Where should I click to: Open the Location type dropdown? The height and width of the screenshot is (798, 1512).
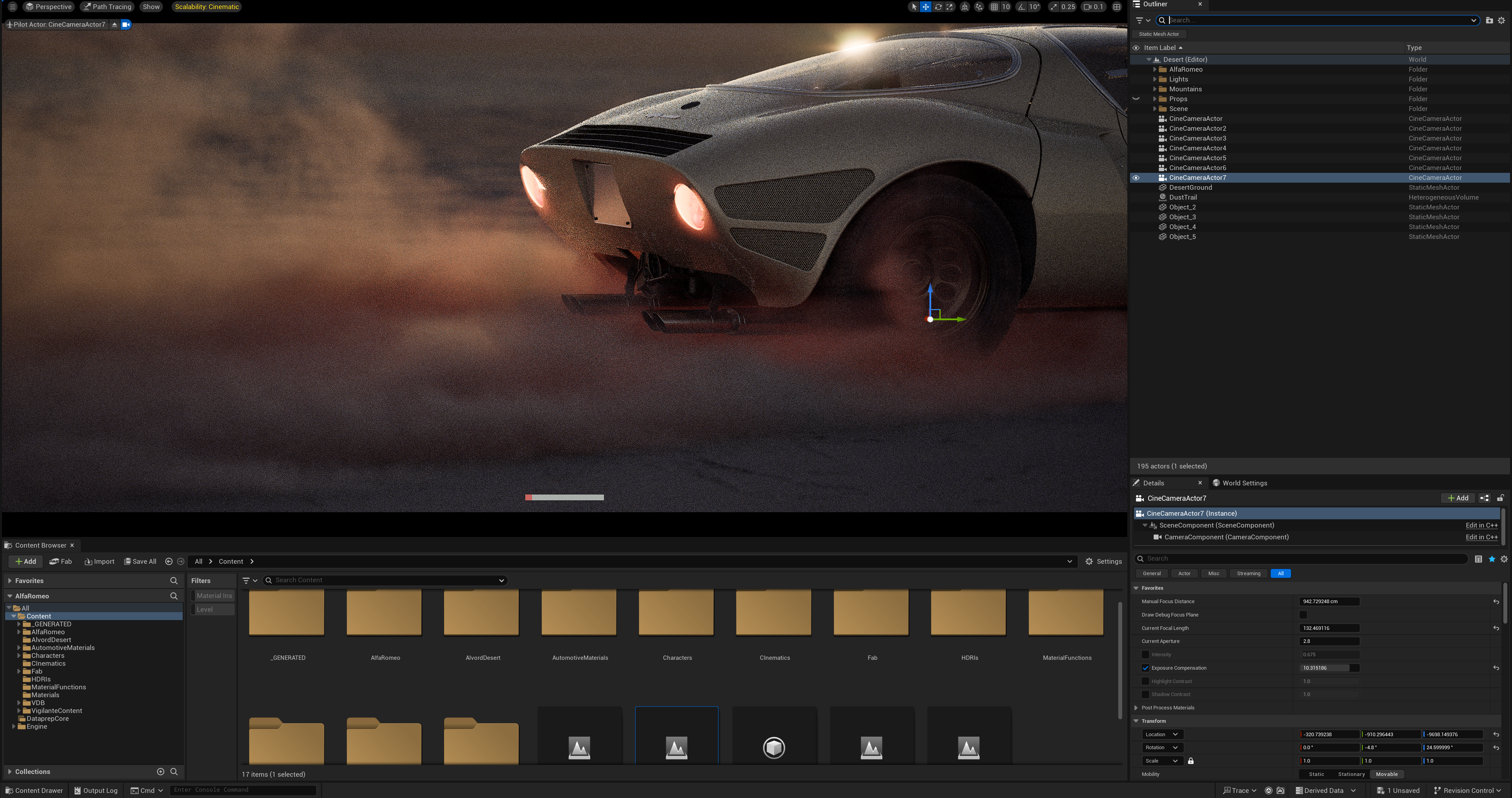click(1163, 735)
